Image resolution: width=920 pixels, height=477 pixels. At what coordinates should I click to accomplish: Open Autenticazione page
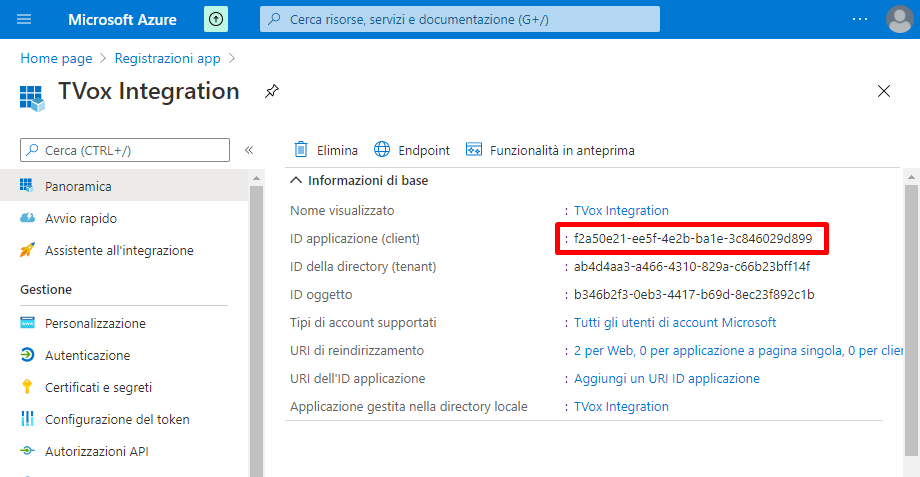87,356
